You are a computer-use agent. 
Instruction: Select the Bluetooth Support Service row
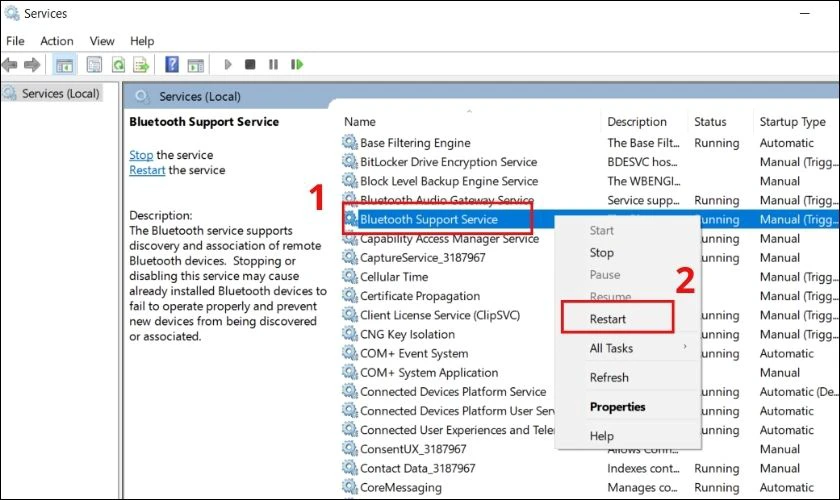589,219
